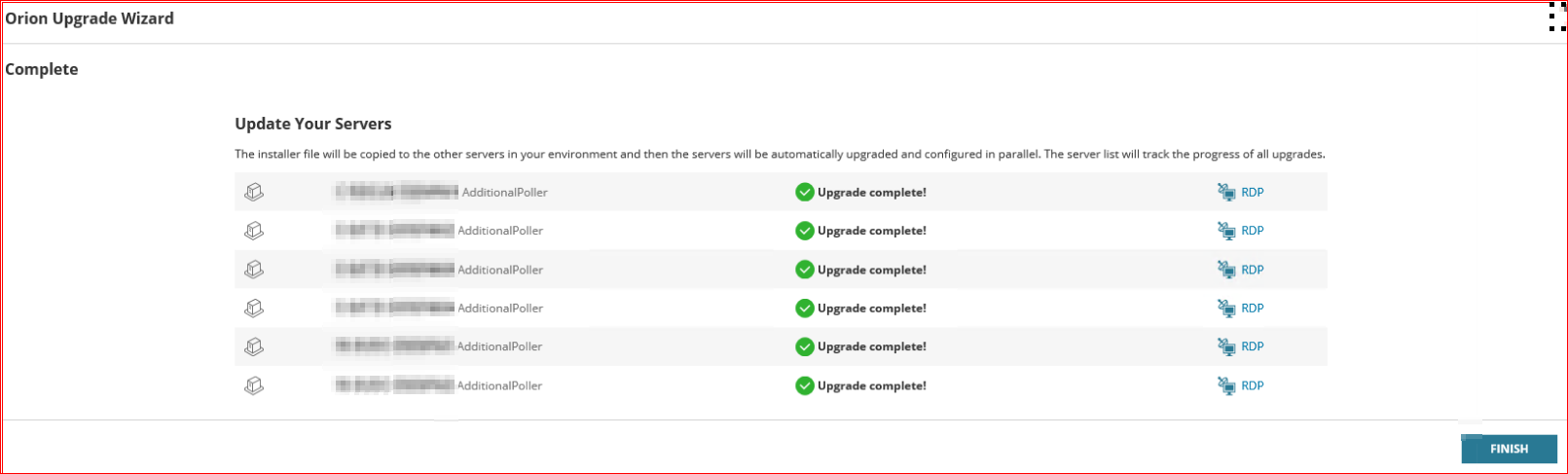The height and width of the screenshot is (474, 1568).
Task: Select 'AdditionalPoller' label in the last row
Action: point(500,385)
